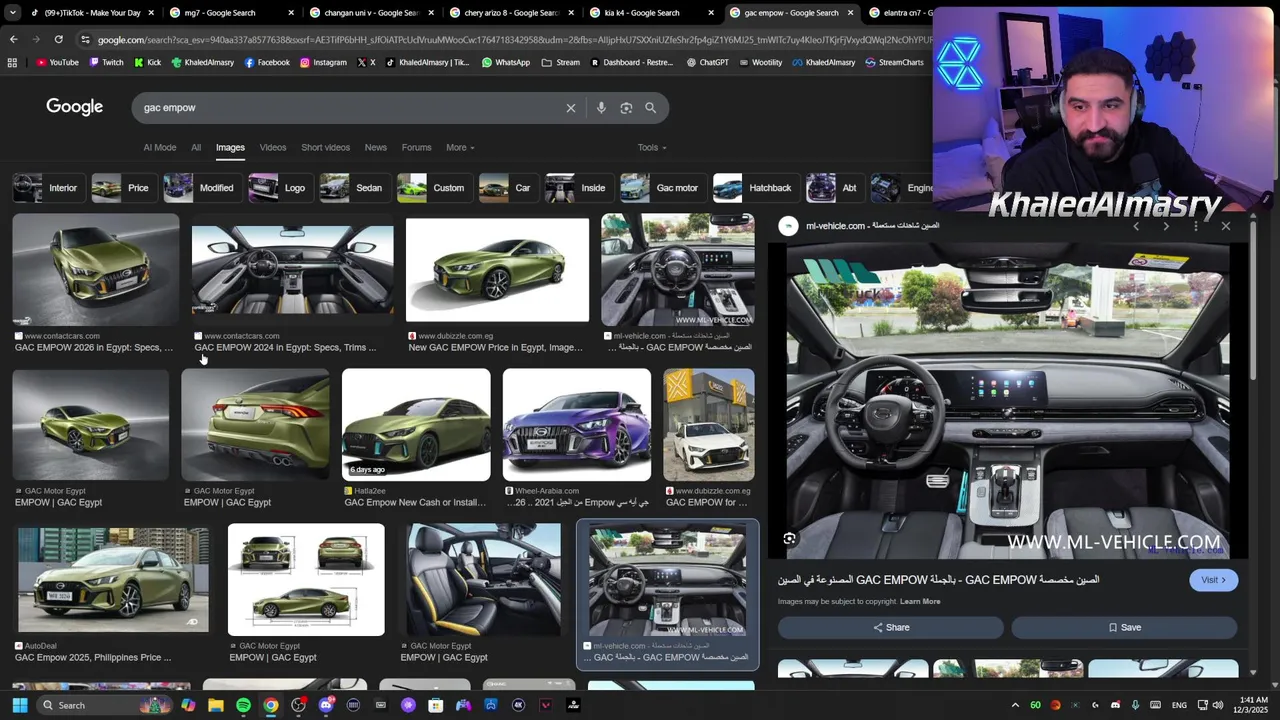Close the image preview panel

click(x=1226, y=226)
